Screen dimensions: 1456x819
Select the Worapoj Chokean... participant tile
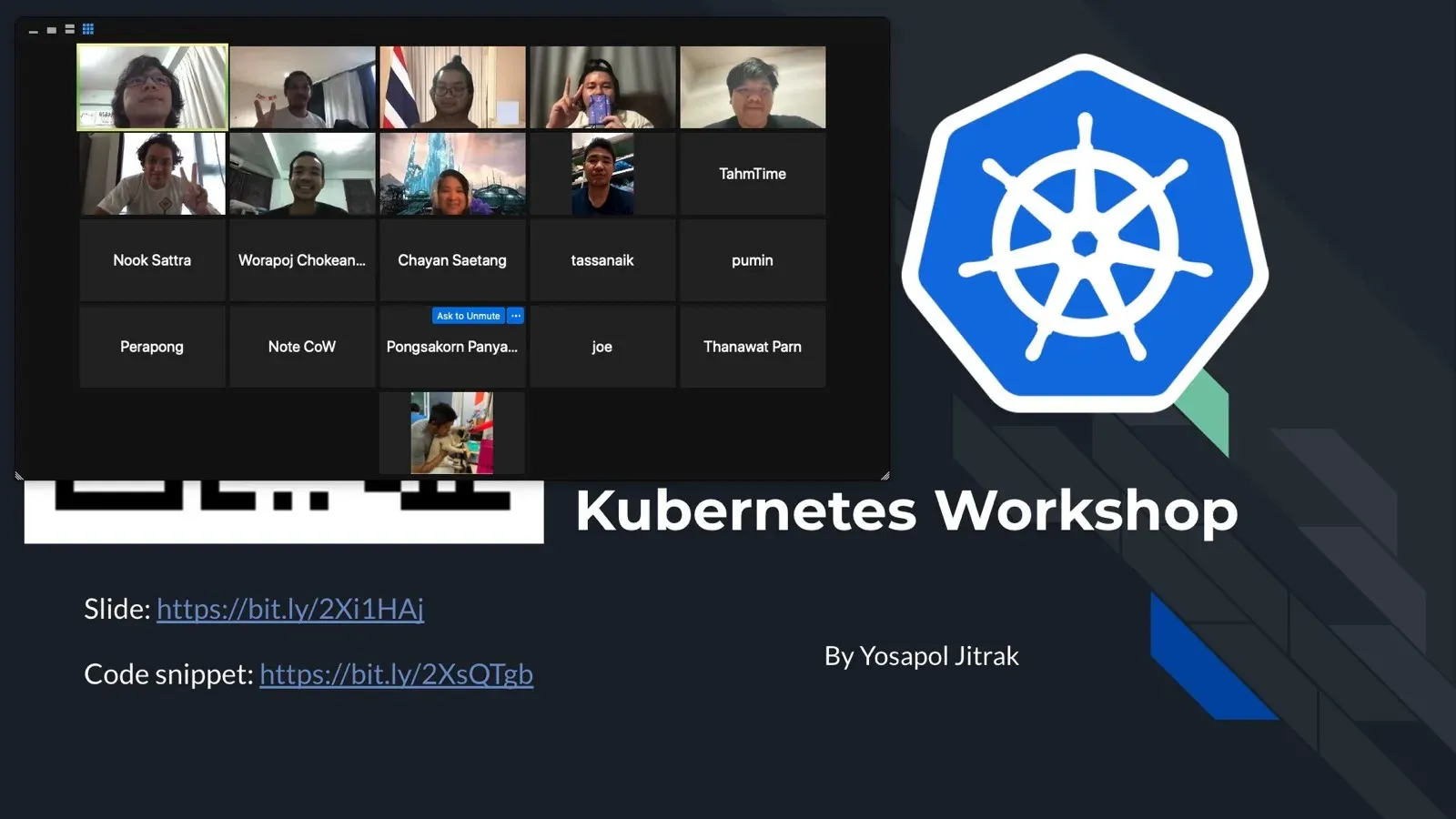click(x=302, y=260)
